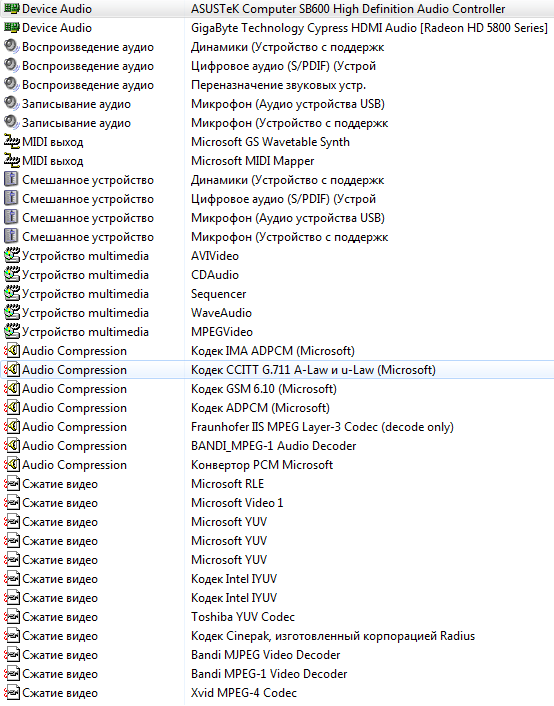554x706 pixels.
Task: Click the audio codec icon for Fraunhofer IIS MPEG Layer-3
Action: click(x=12, y=426)
